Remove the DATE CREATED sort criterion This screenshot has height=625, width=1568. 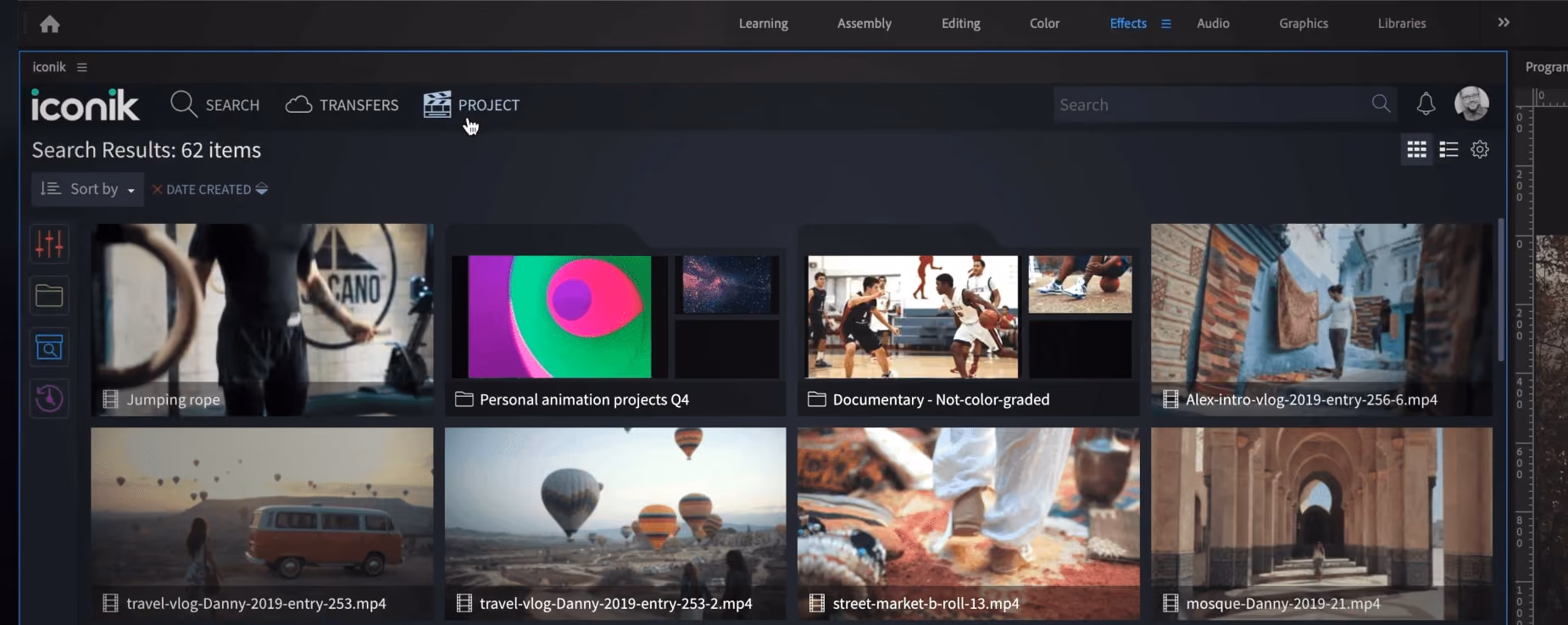tap(157, 189)
